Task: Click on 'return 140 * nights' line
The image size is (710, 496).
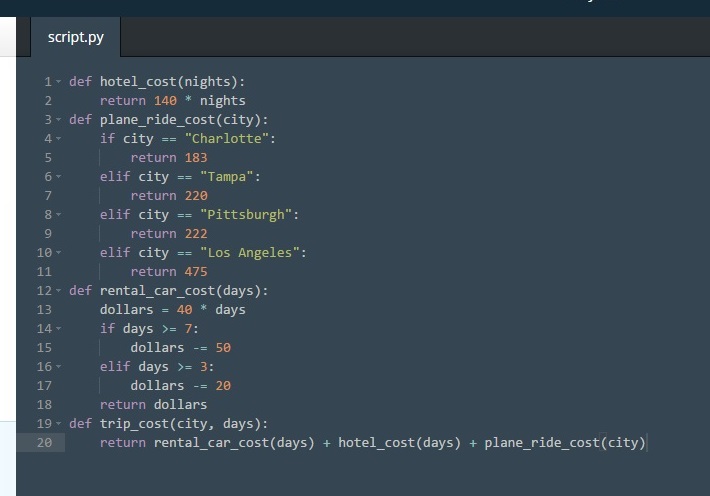Action: (173, 101)
